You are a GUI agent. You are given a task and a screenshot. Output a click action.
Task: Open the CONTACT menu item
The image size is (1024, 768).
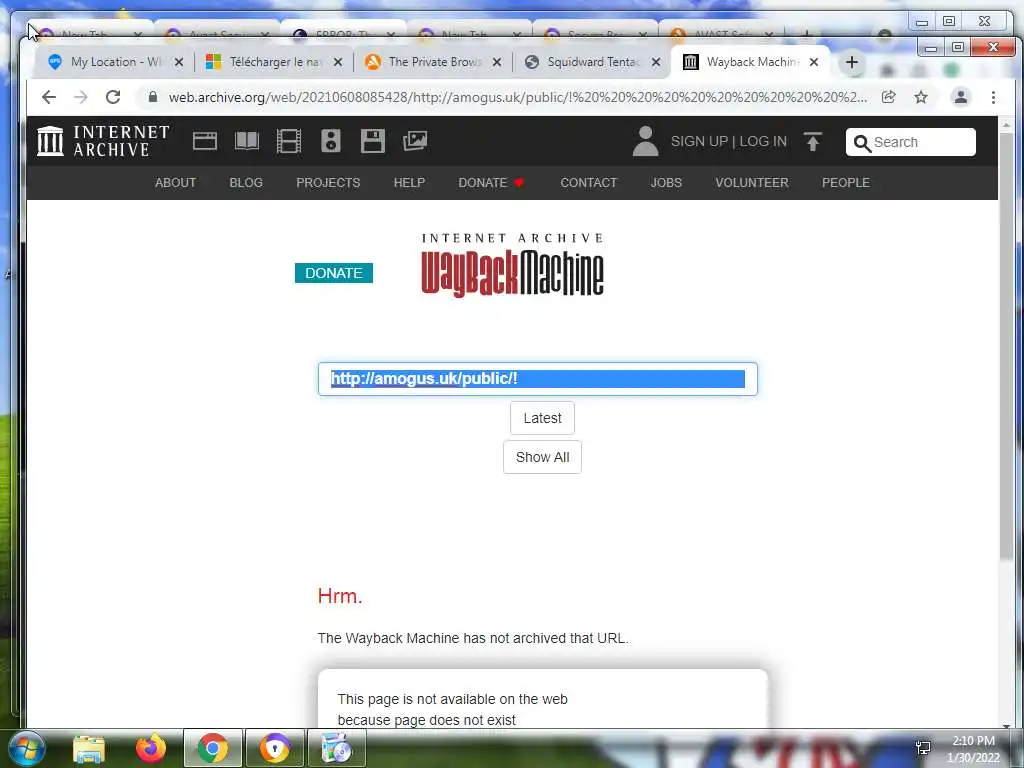pyautogui.click(x=588, y=183)
